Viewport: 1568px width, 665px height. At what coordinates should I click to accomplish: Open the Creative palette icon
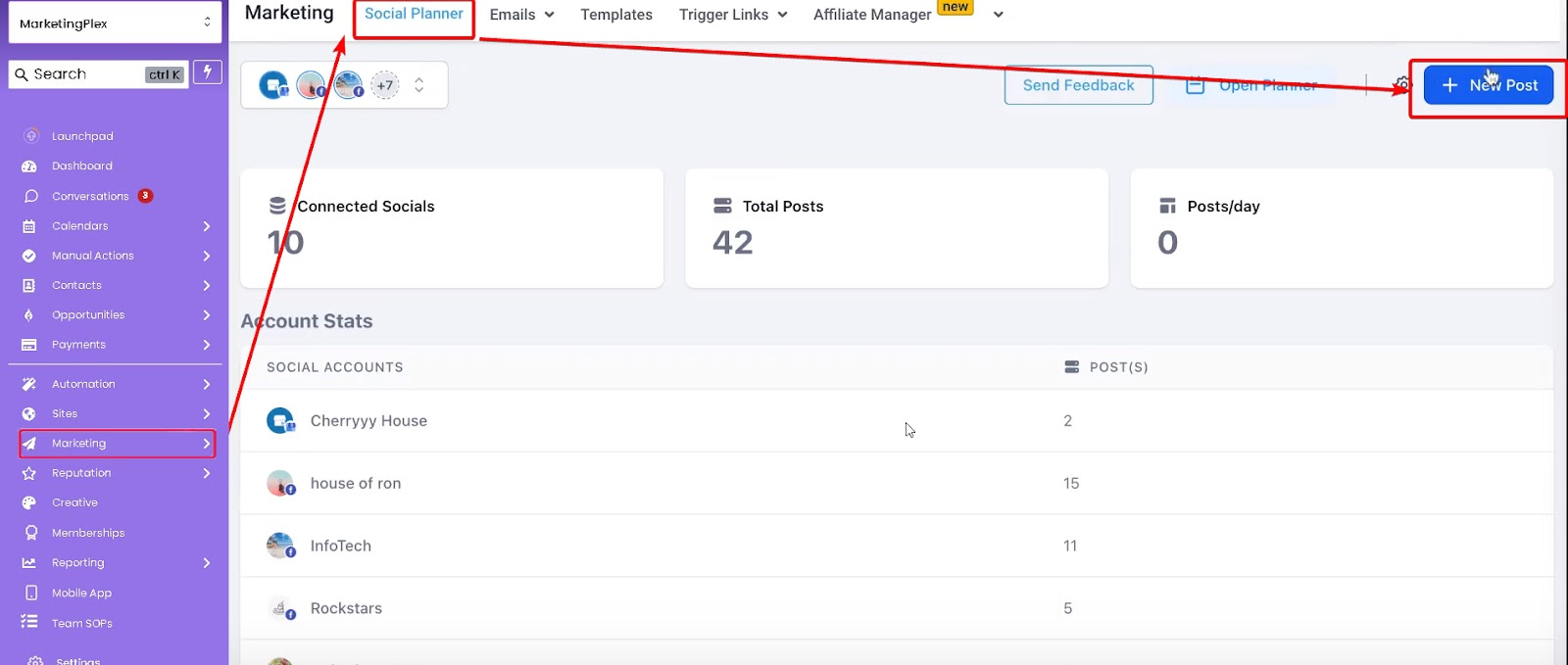29,502
